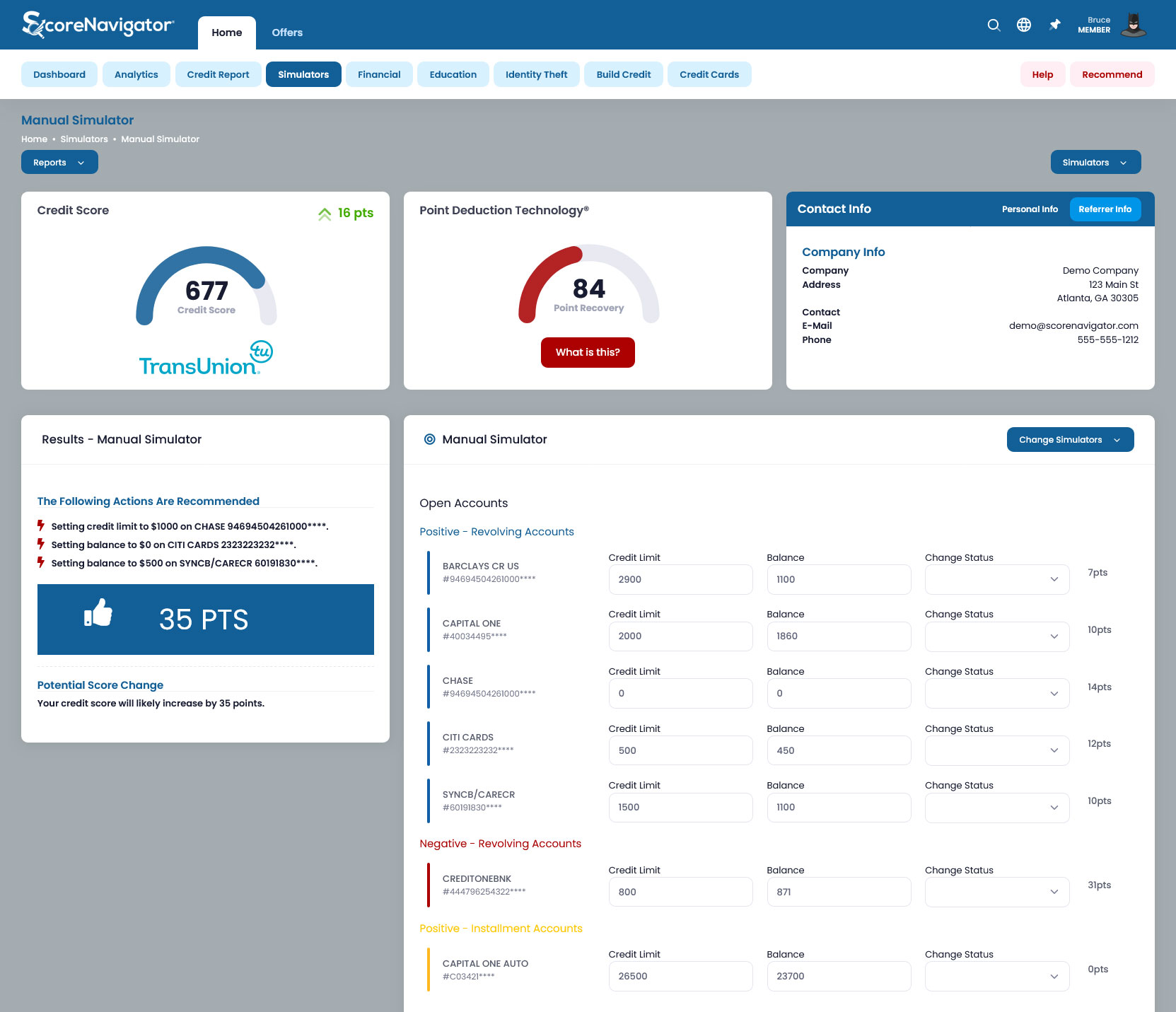This screenshot has height=1012, width=1176.
Task: Edit BARCLAYS CR US credit limit field
Action: coord(680,579)
